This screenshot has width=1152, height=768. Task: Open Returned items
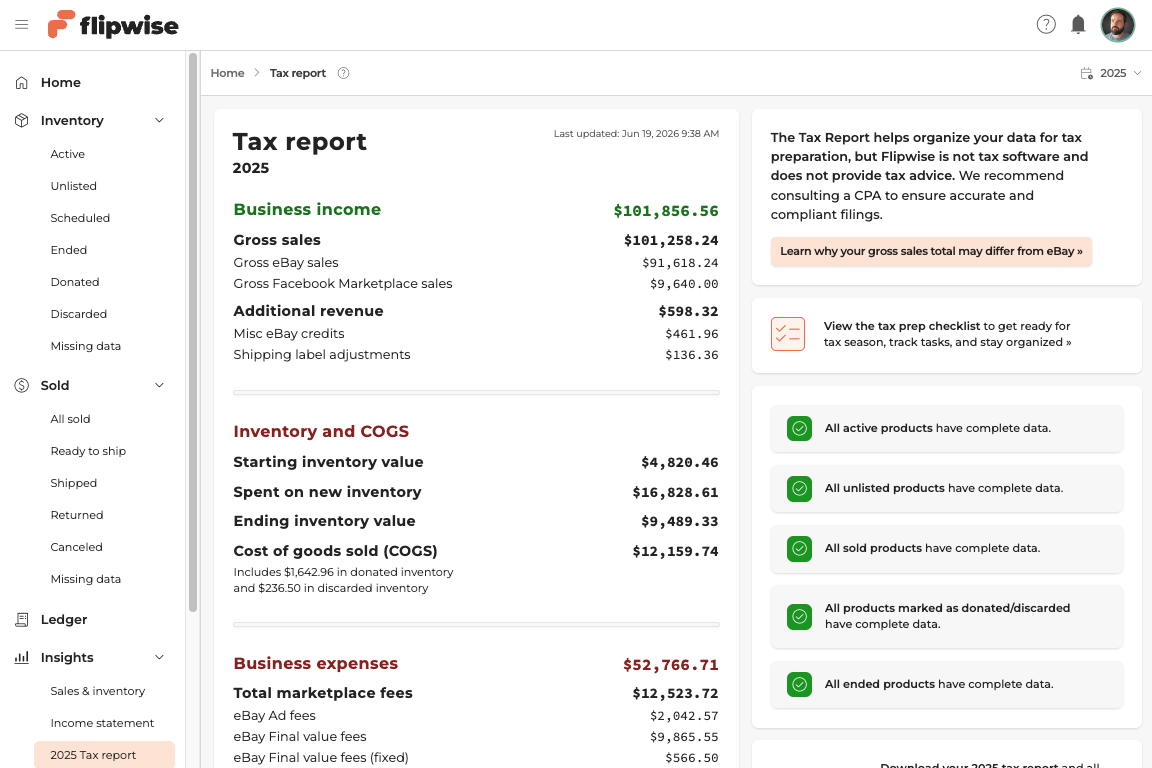76,515
